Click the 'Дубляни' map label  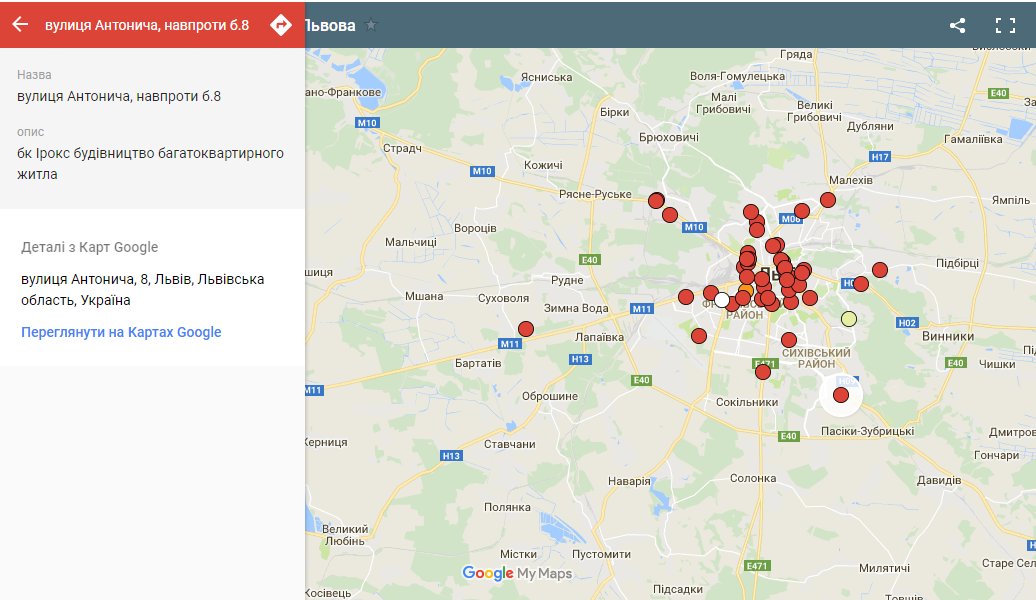870,126
